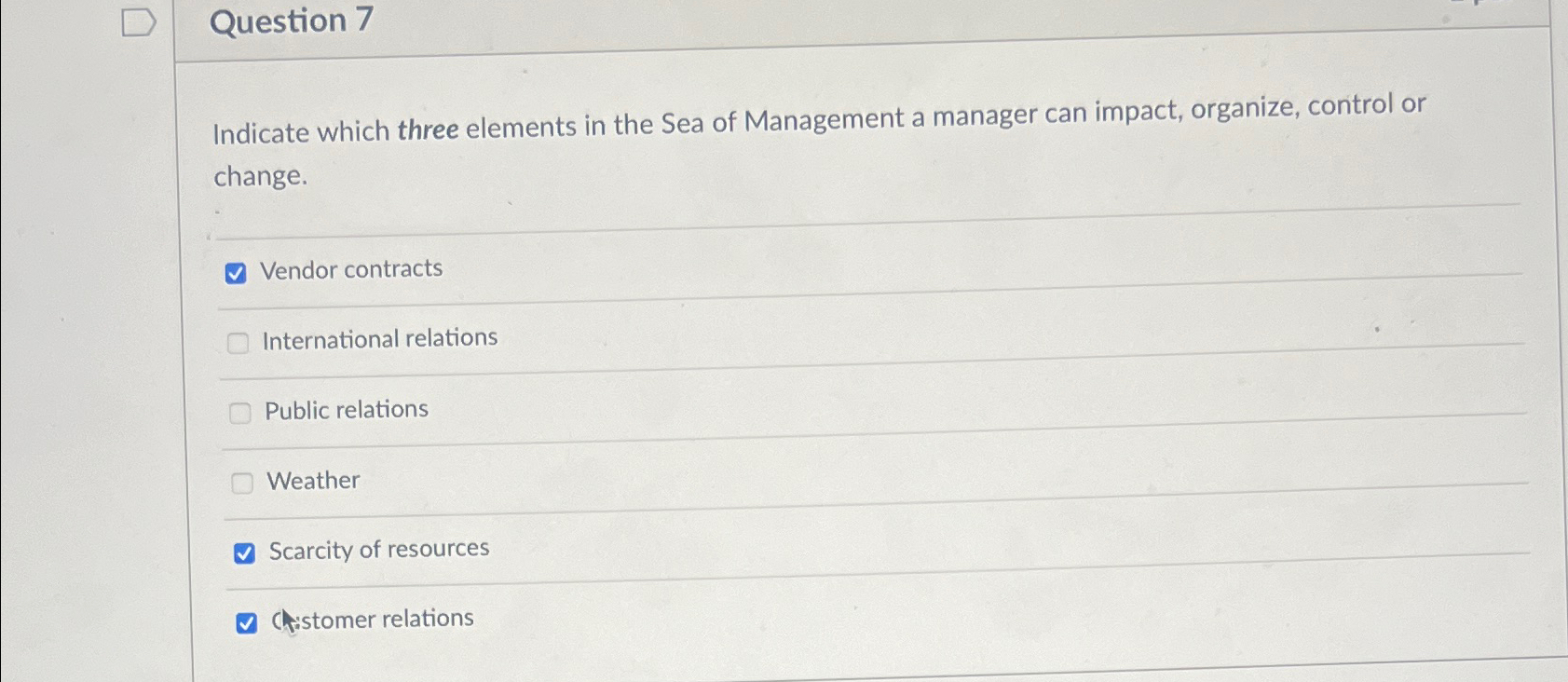Uncheck Scarcity of resources
The width and height of the screenshot is (1568, 682).
pyautogui.click(x=246, y=553)
